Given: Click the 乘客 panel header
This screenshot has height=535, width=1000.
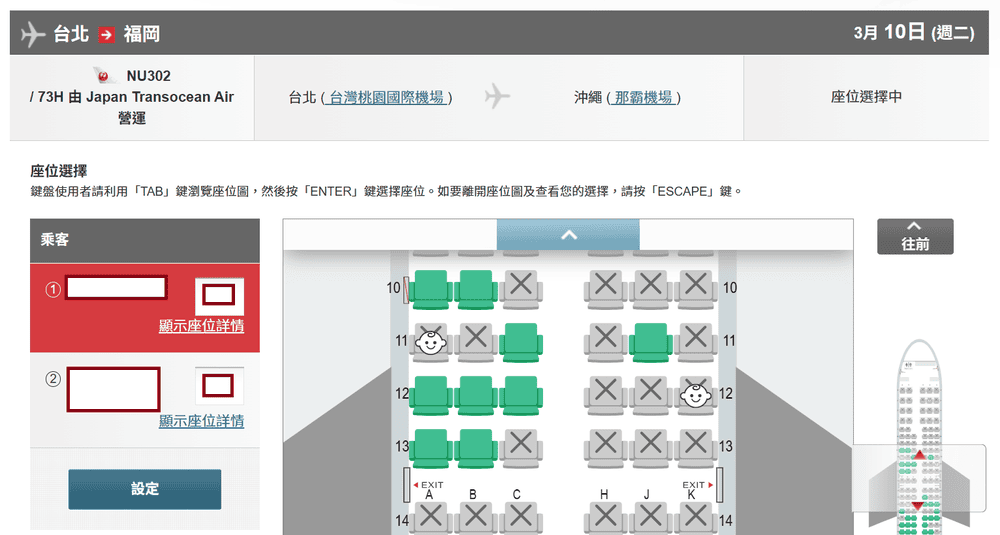Looking at the screenshot, I should [145, 240].
